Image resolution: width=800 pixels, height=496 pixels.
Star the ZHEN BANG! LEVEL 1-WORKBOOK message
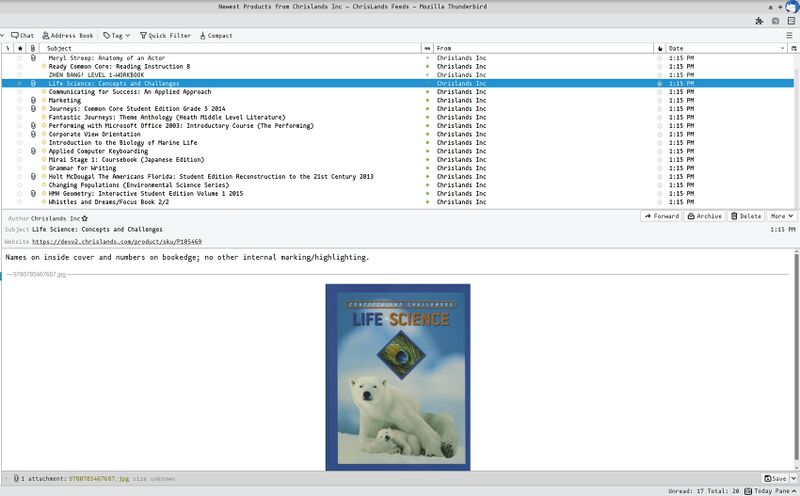point(20,75)
